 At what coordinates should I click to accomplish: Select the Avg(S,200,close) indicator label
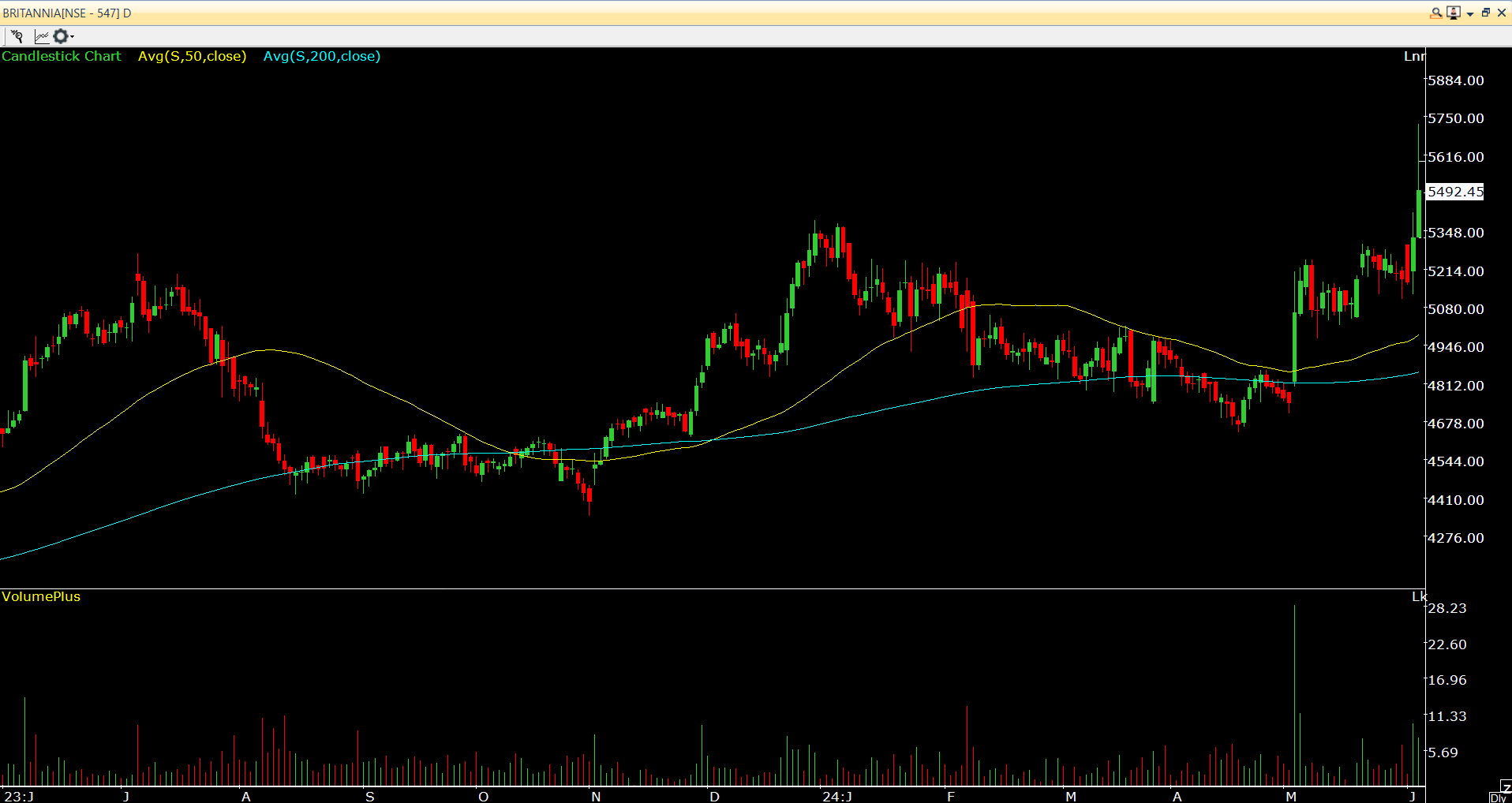pos(322,56)
